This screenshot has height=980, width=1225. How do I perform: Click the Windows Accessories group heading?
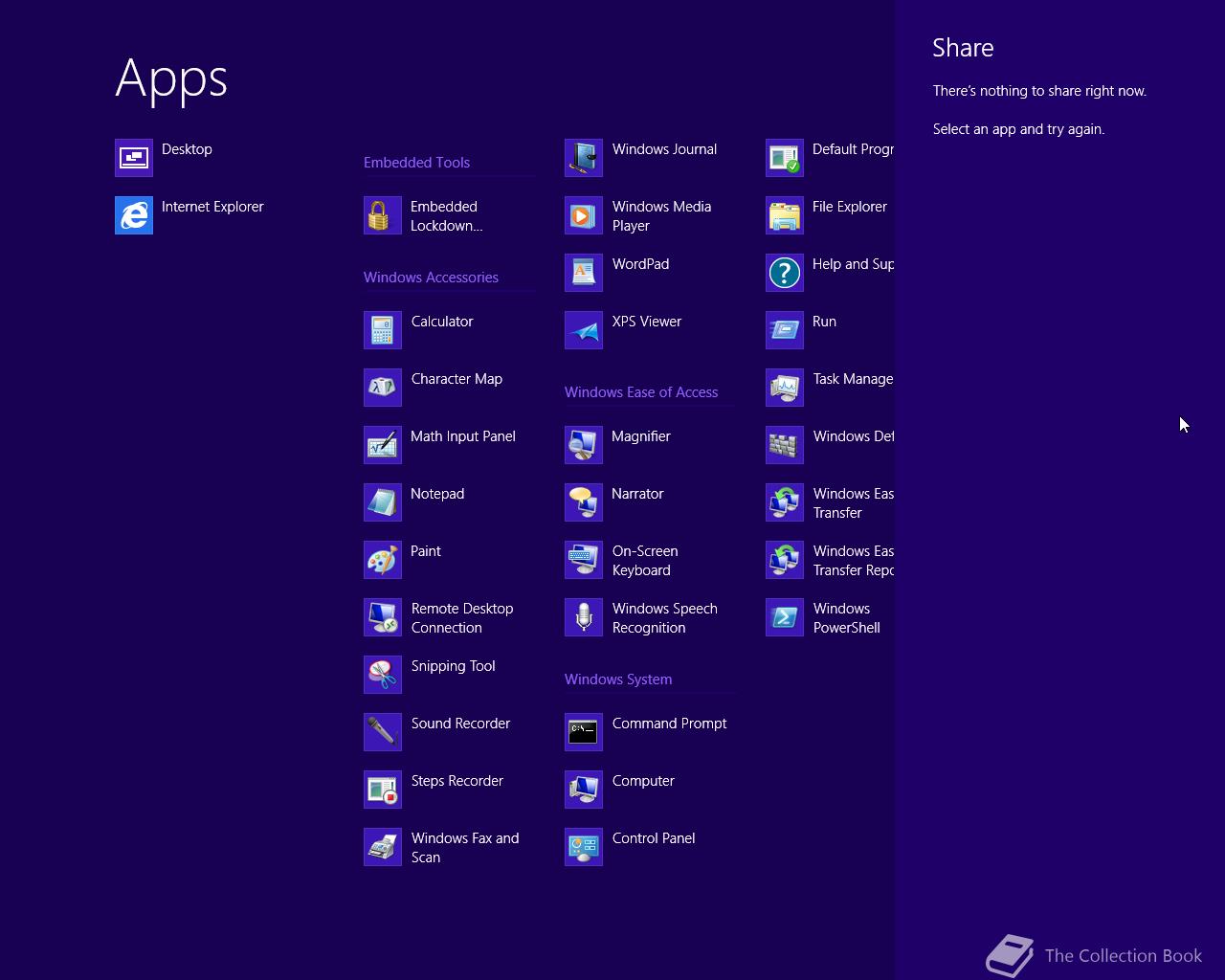[431, 278]
